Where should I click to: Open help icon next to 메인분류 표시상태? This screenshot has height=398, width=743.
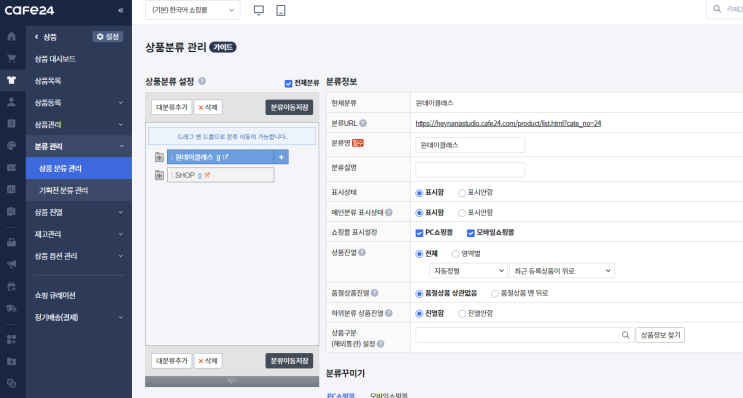389,212
